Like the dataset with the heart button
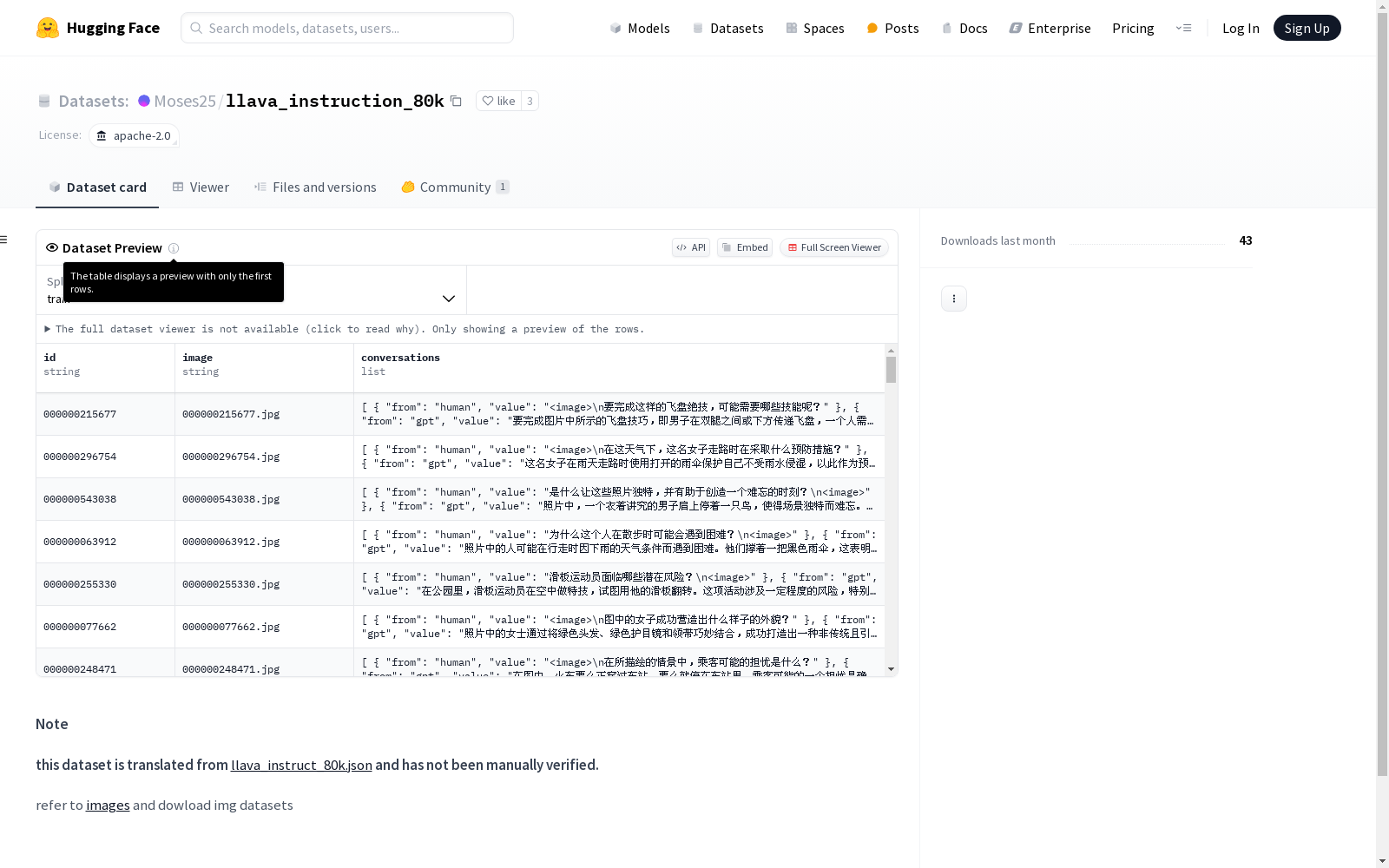Viewport: 1389px width, 868px height. [x=498, y=101]
